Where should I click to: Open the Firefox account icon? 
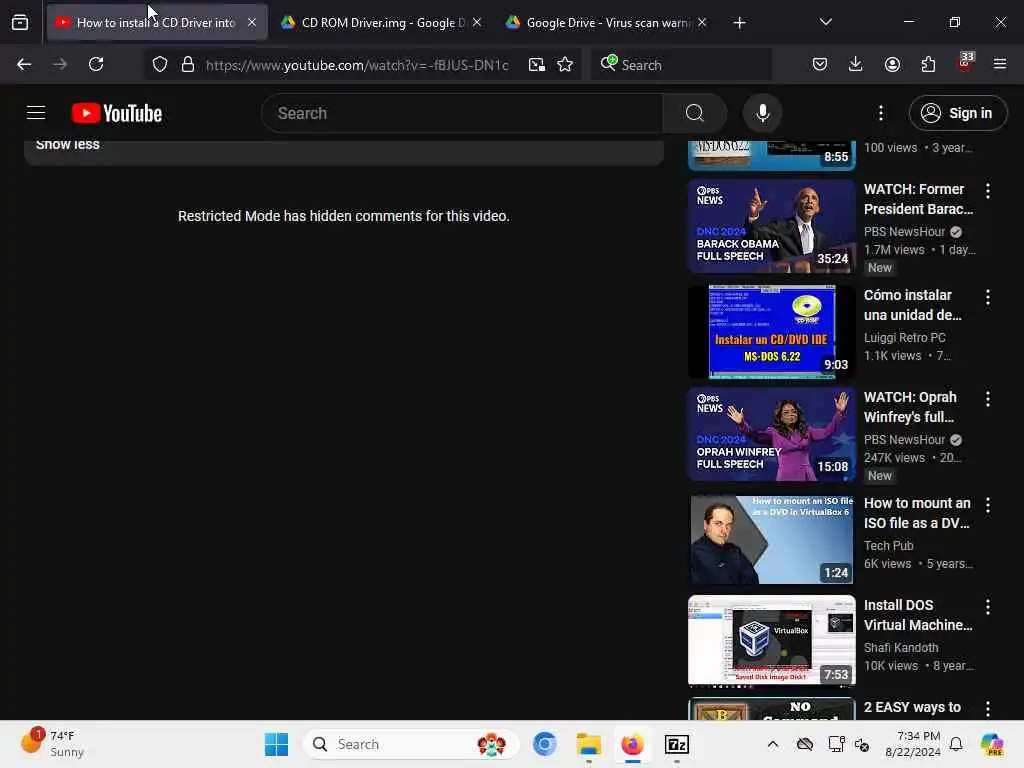click(892, 64)
